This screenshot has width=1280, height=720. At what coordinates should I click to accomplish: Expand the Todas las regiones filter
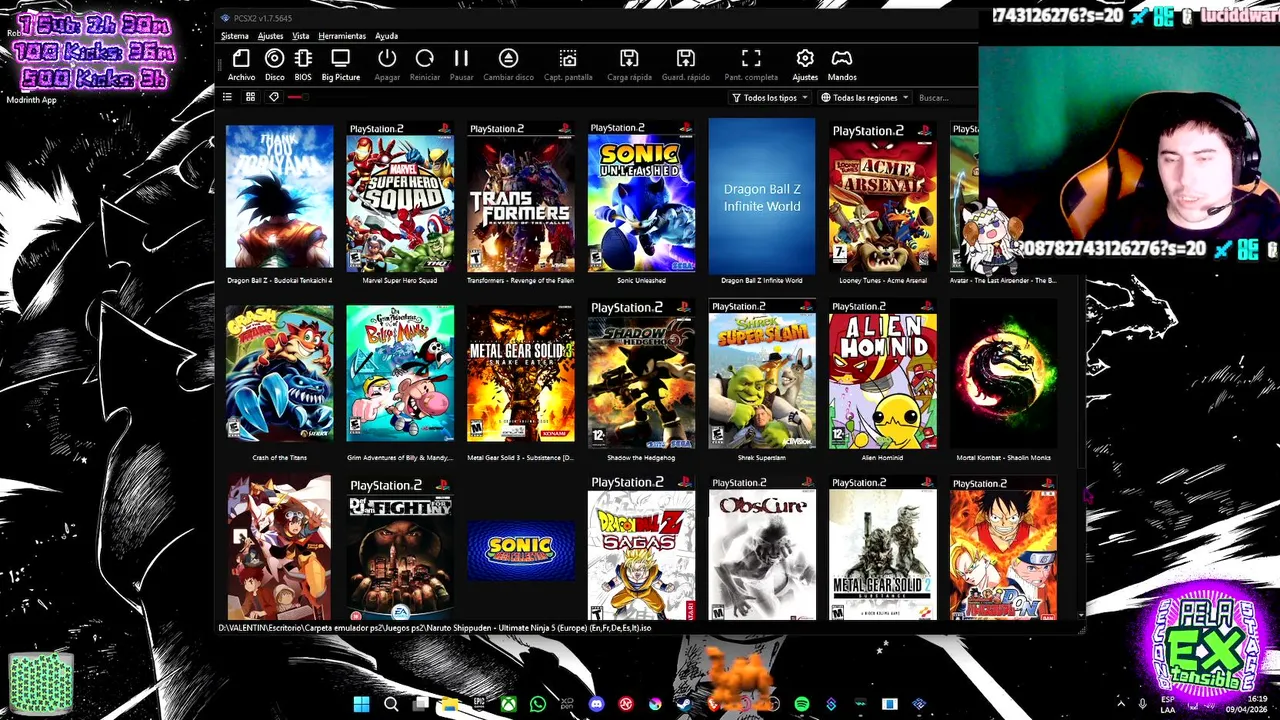click(x=865, y=98)
